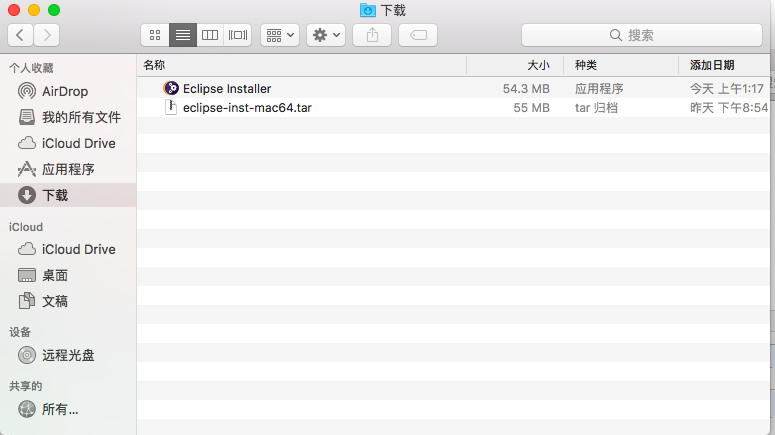Select the 下载 sidebar folder
This screenshot has height=435, width=775.
[68, 195]
